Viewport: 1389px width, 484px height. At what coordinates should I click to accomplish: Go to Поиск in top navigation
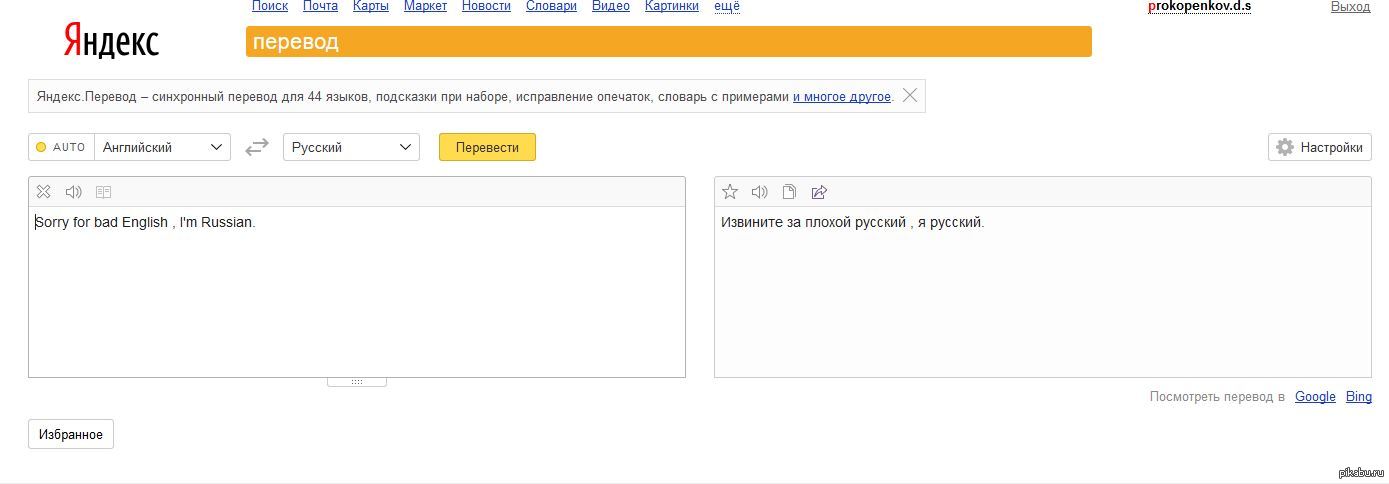pos(270,6)
